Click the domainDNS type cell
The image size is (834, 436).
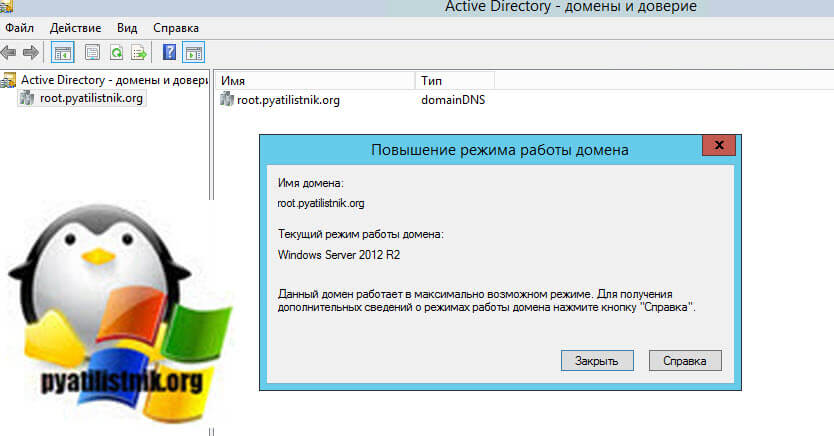[453, 100]
